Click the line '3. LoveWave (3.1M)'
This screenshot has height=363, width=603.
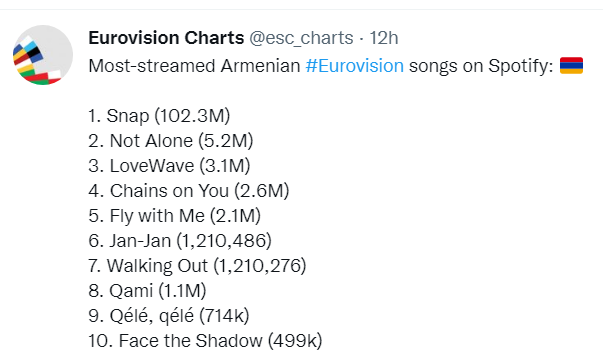click(169, 166)
